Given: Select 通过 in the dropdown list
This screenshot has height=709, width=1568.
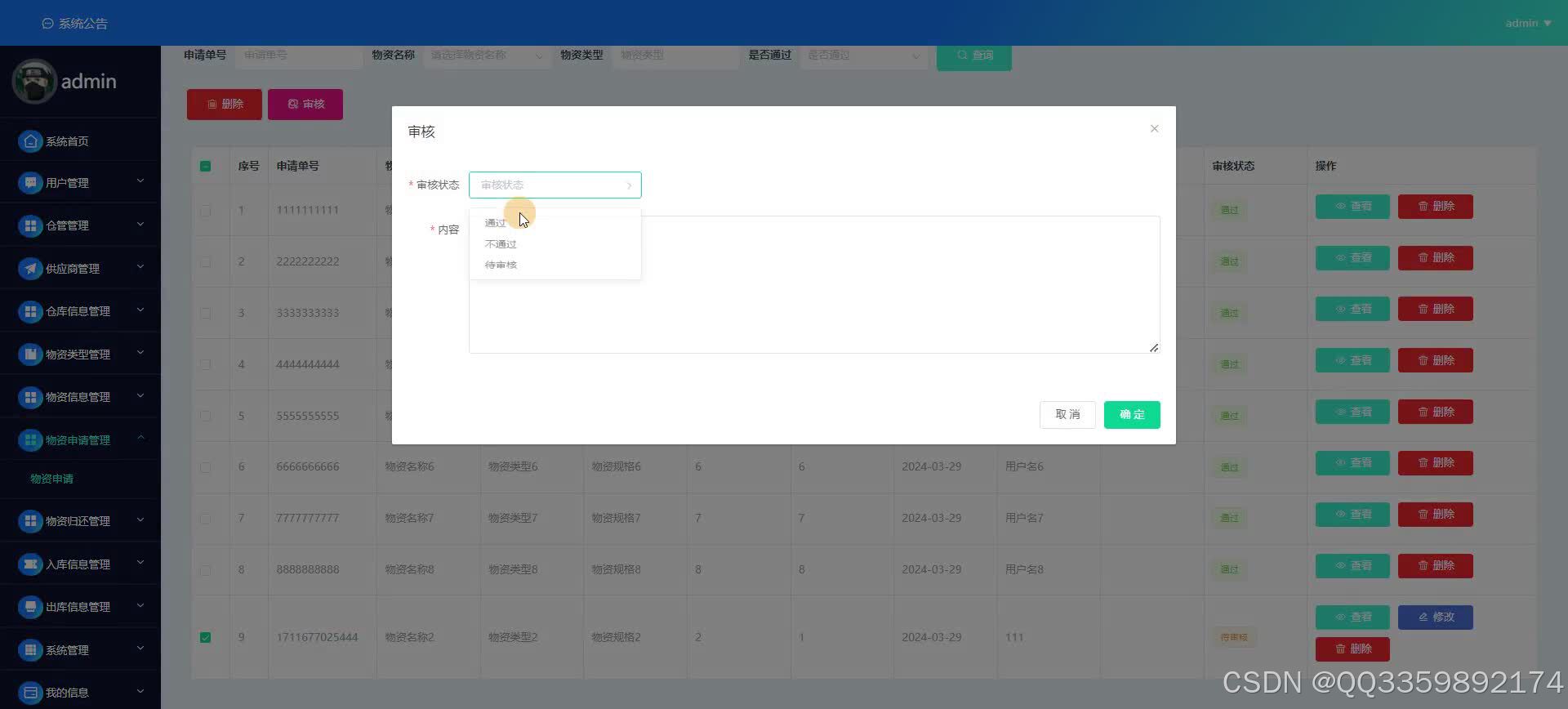Looking at the screenshot, I should 555,223.
